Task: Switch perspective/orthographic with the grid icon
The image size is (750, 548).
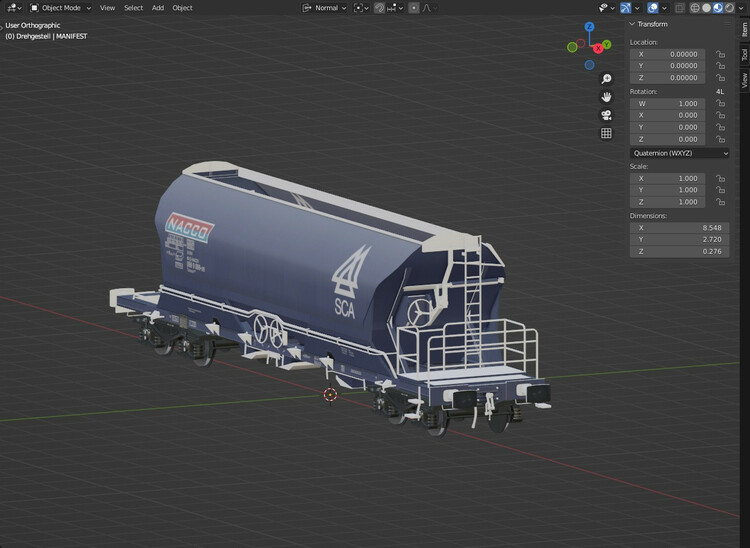Action: point(606,133)
